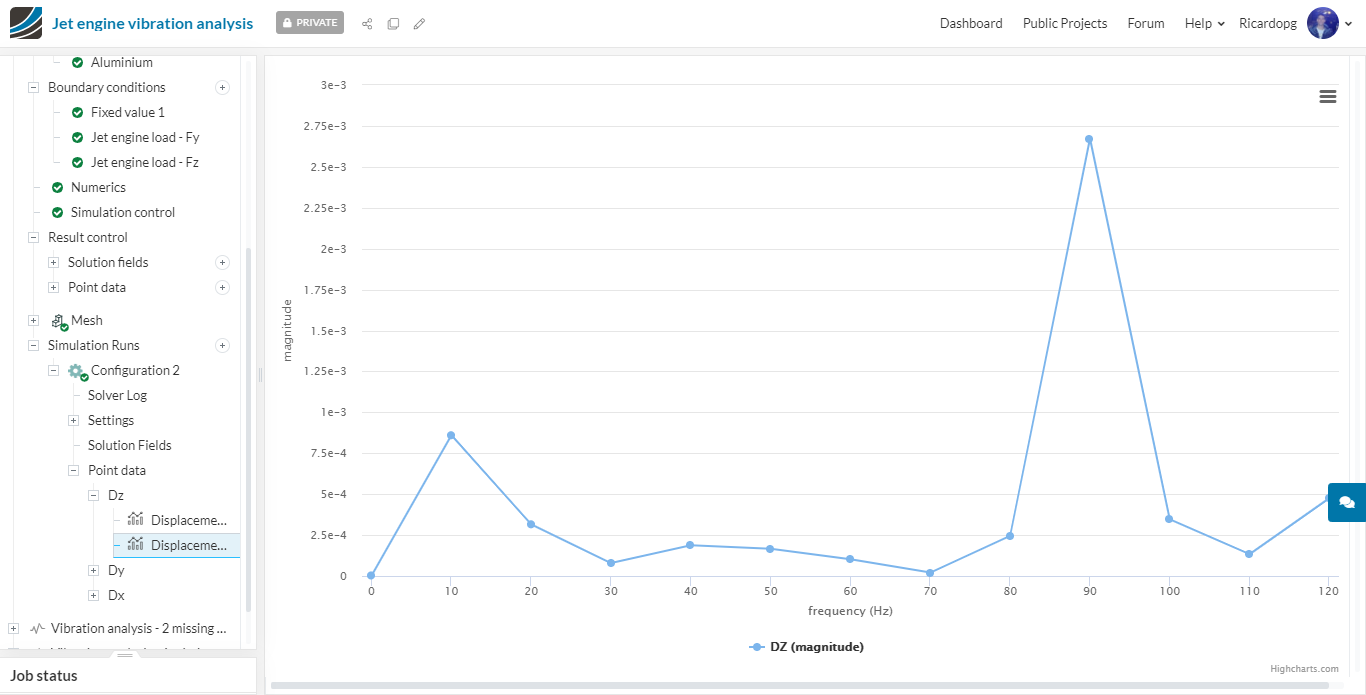
Task: Click green check beside Jet engine load - Fz
Action: 77,162
